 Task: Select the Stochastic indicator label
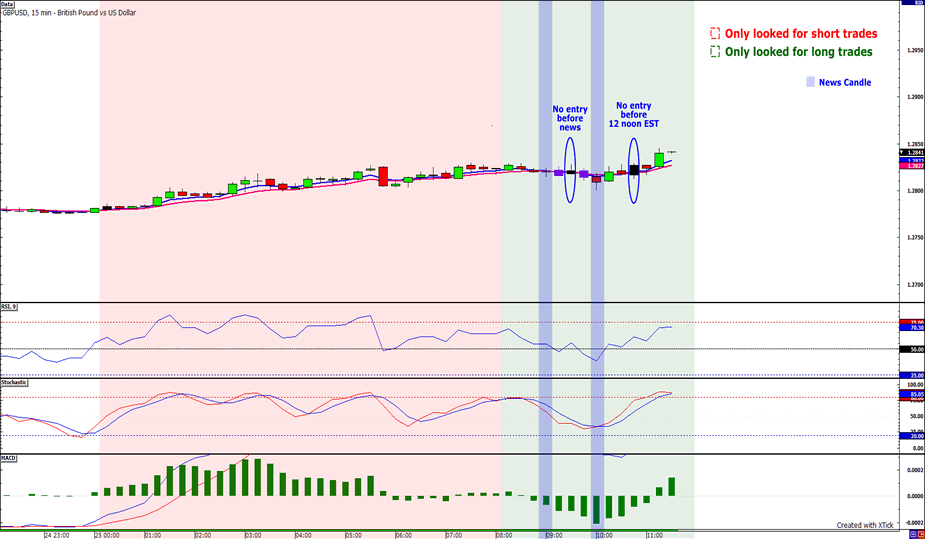[14, 382]
